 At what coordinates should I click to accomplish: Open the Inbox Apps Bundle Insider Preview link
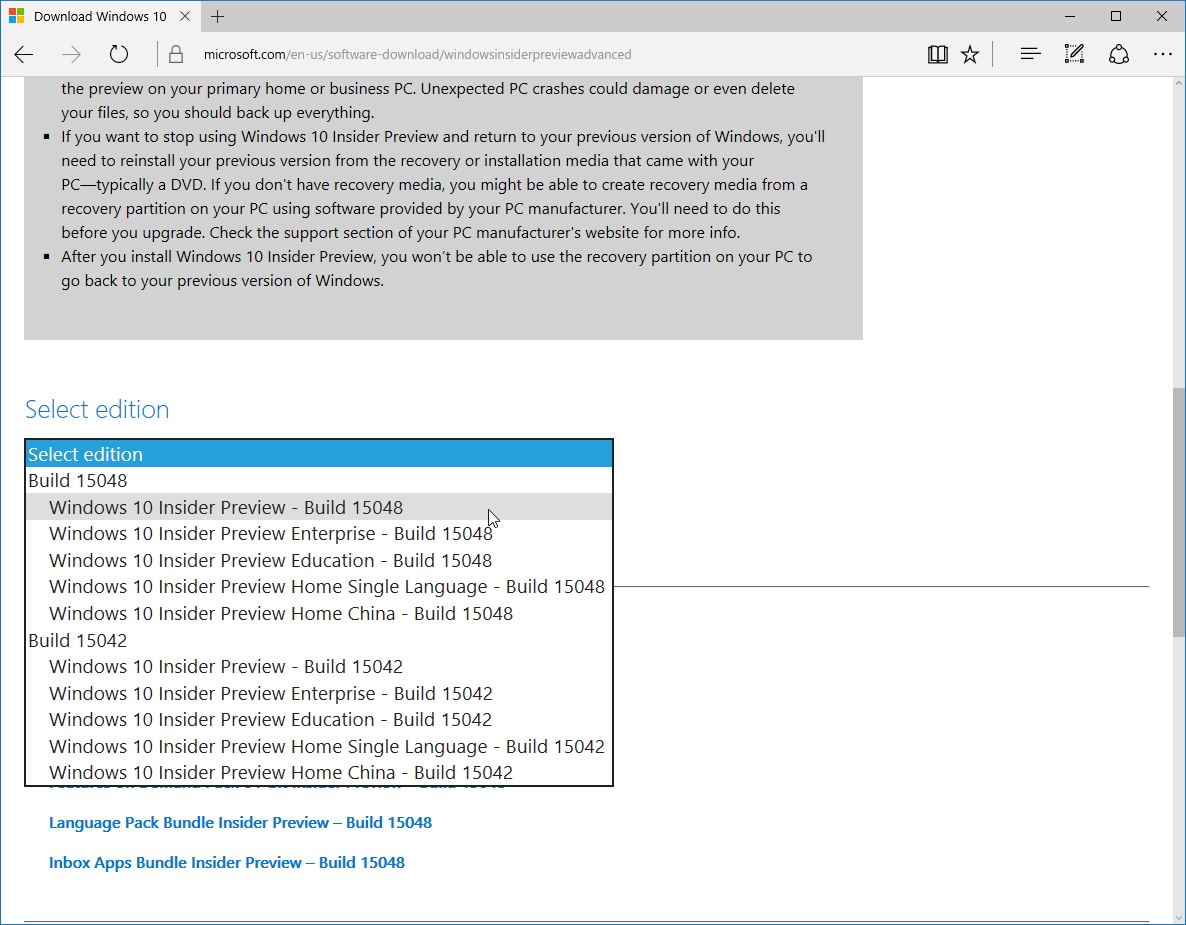coord(227,862)
